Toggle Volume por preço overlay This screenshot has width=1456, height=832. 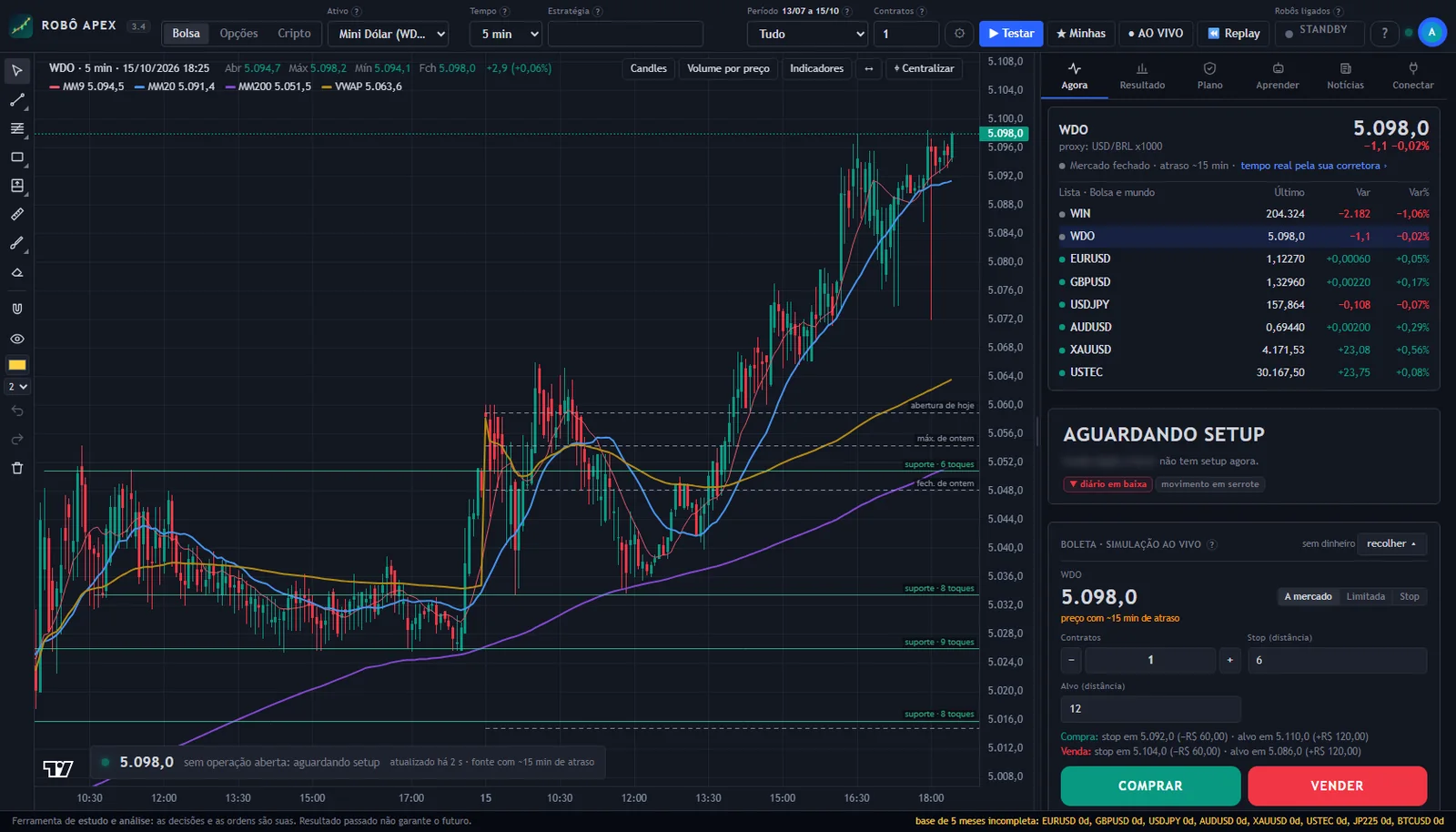[x=728, y=68]
